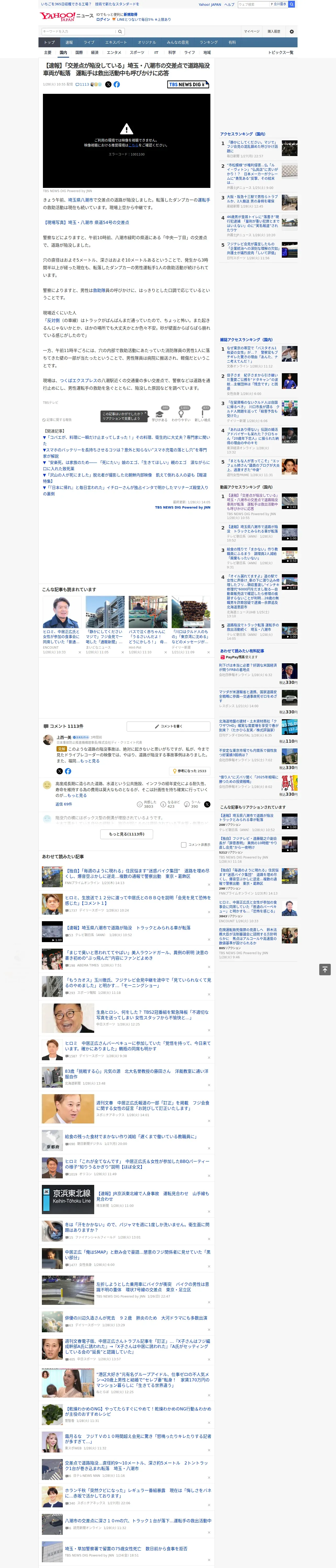This screenshot has width=336, height=1568.
Task: Open access ranking item 1 thumbnail
Action: [x=289, y=148]
